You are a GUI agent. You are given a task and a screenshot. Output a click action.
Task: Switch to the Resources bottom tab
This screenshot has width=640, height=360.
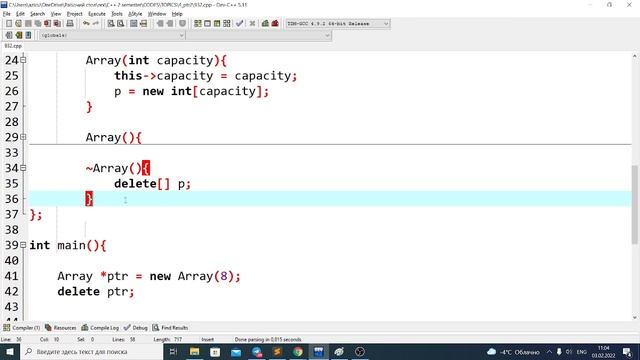[x=60, y=328]
